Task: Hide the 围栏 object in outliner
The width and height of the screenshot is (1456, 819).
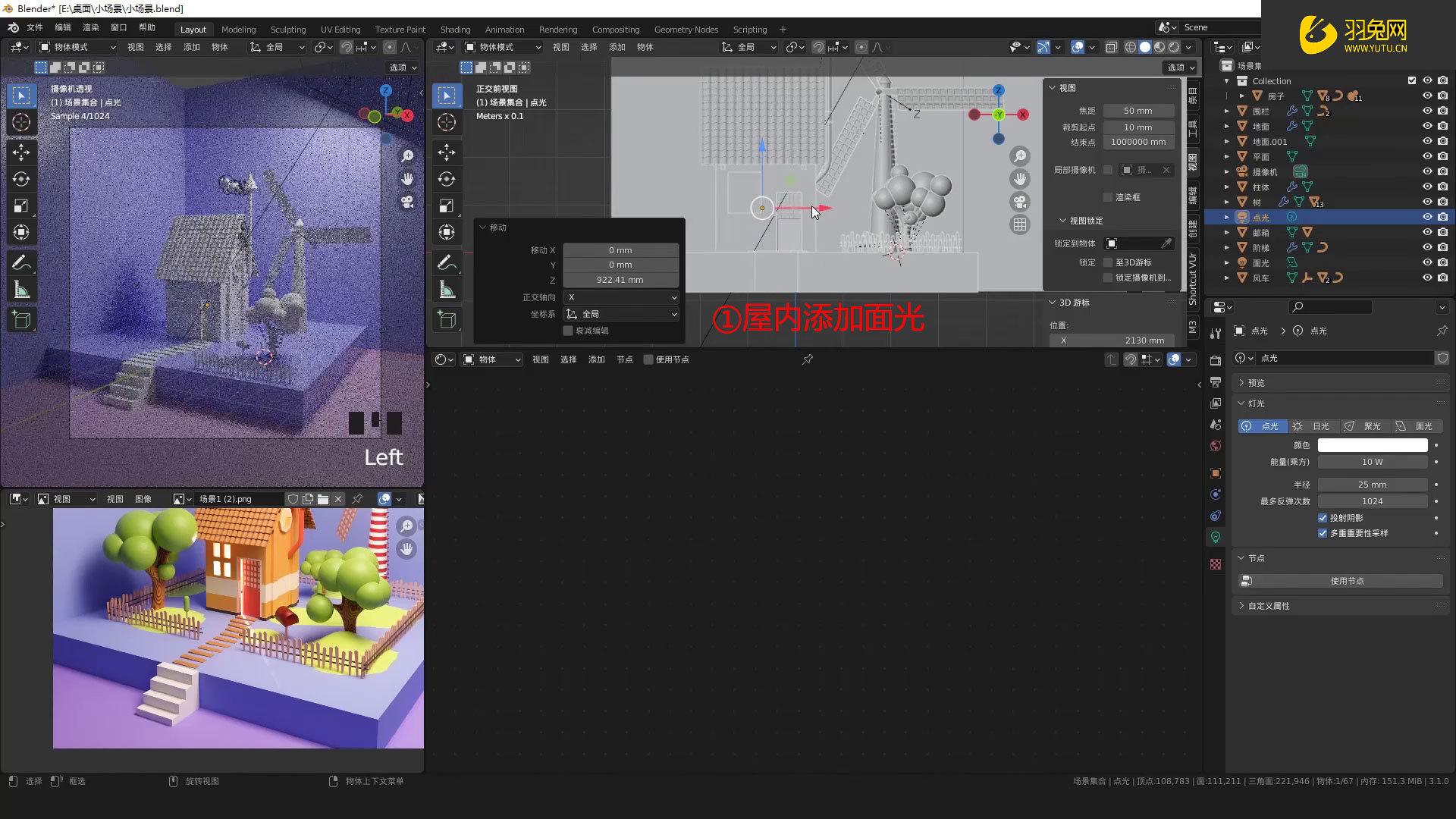Action: (1427, 111)
